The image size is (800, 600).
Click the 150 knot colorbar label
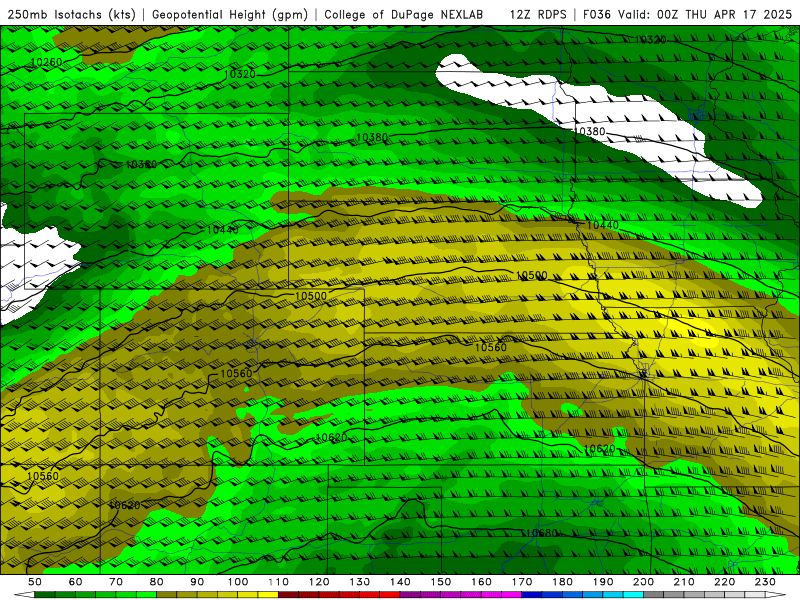(441, 582)
